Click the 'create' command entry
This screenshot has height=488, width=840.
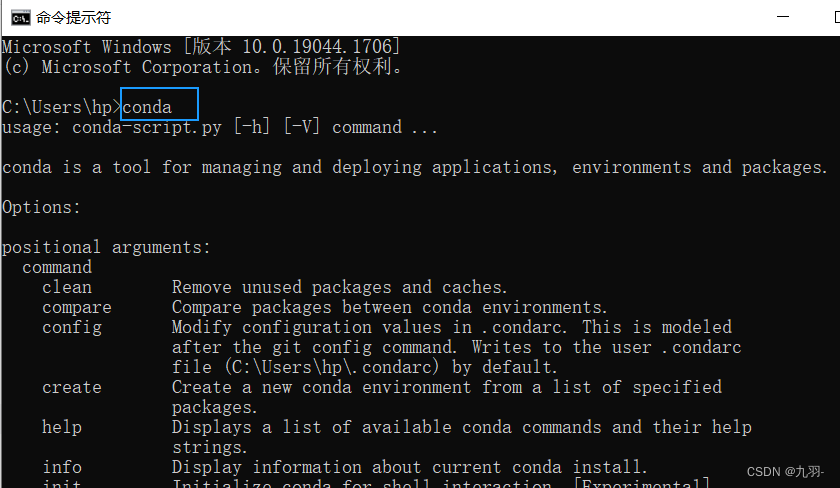(72, 387)
